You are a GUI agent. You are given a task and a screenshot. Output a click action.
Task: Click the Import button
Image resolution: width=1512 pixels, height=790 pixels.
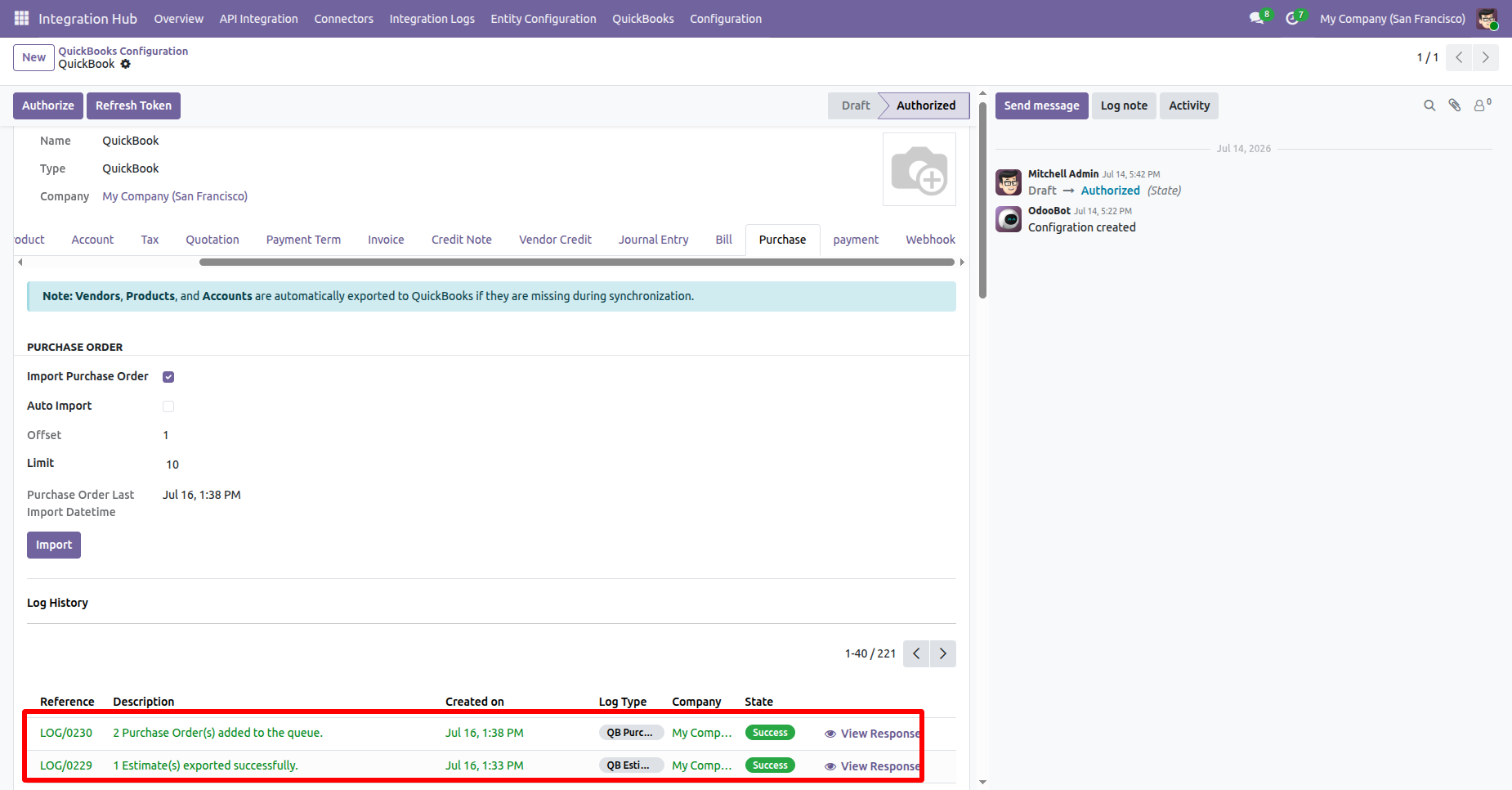pyautogui.click(x=54, y=545)
